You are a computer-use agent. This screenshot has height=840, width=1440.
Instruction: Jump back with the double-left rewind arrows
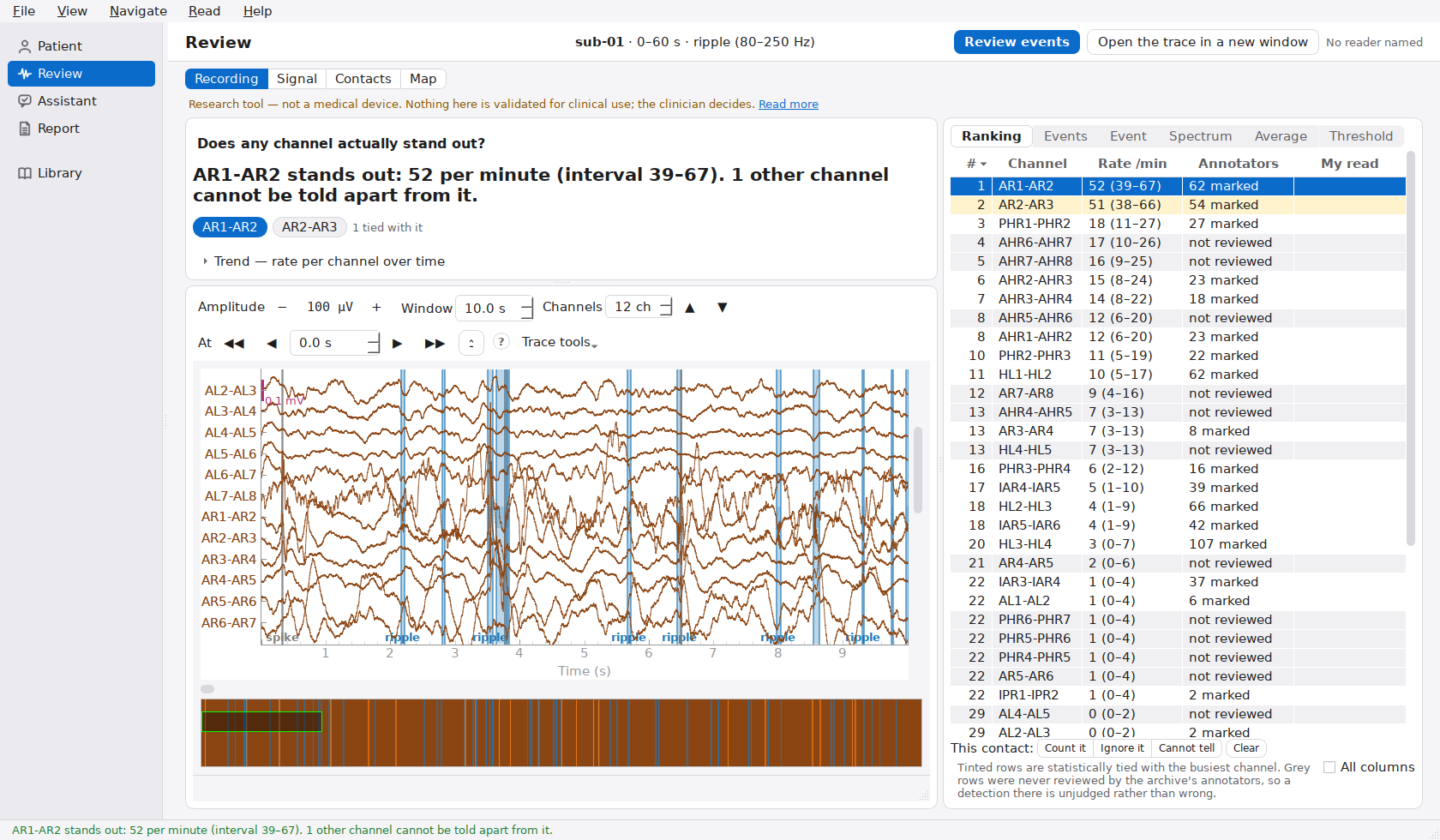234,343
